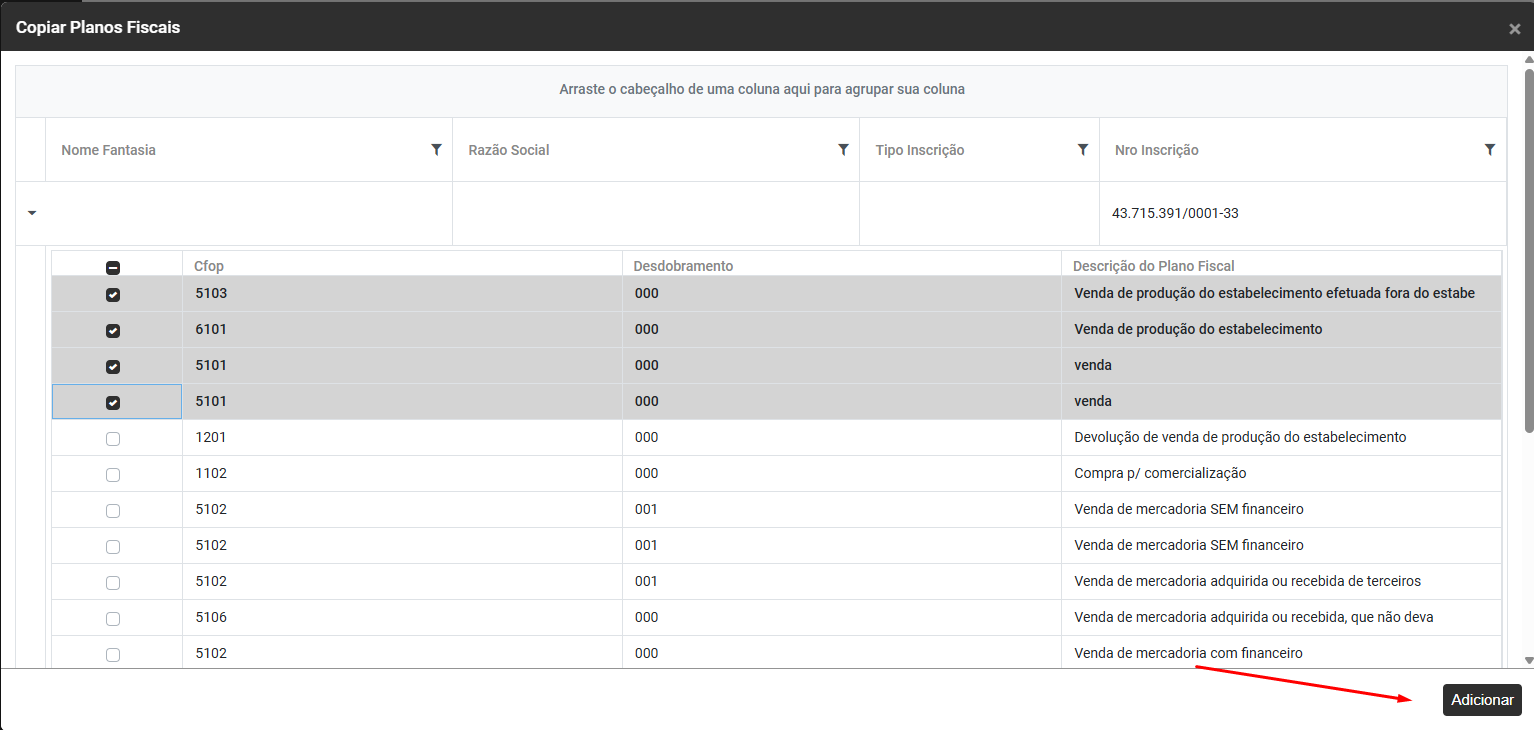1534x730 pixels.
Task: Collapse the company row with the arrow
Action: click(x=31, y=213)
